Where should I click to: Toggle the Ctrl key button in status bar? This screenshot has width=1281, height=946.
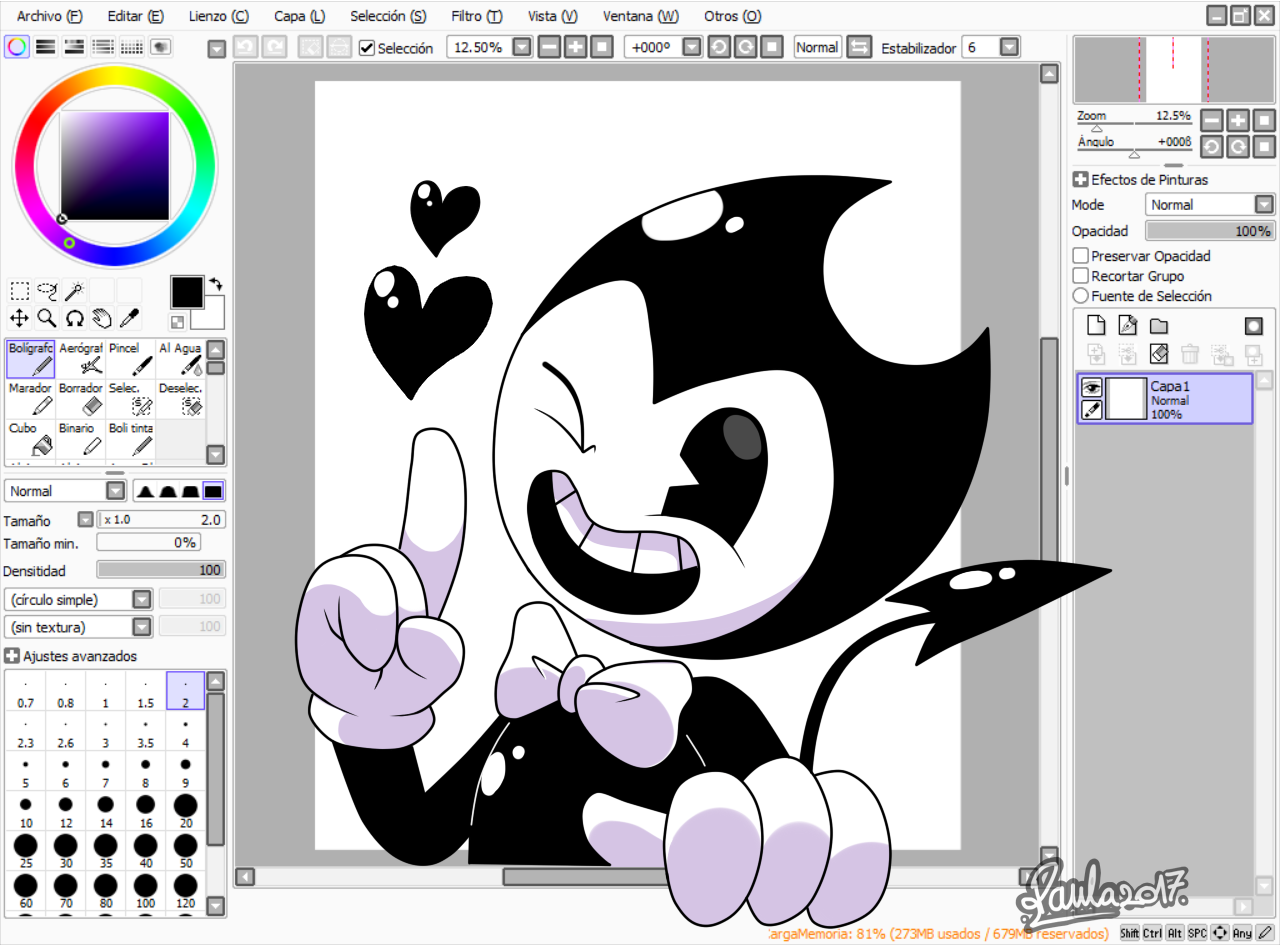(x=1153, y=933)
